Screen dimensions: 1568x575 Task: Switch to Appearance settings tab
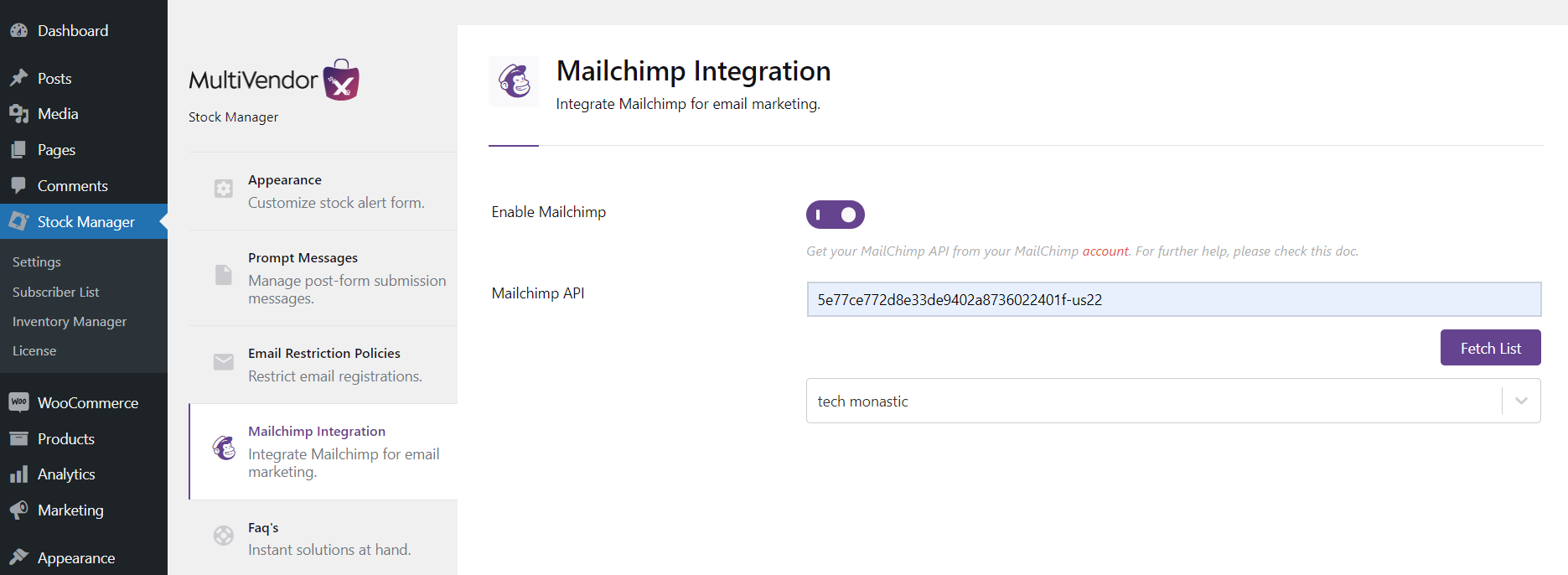(x=323, y=191)
